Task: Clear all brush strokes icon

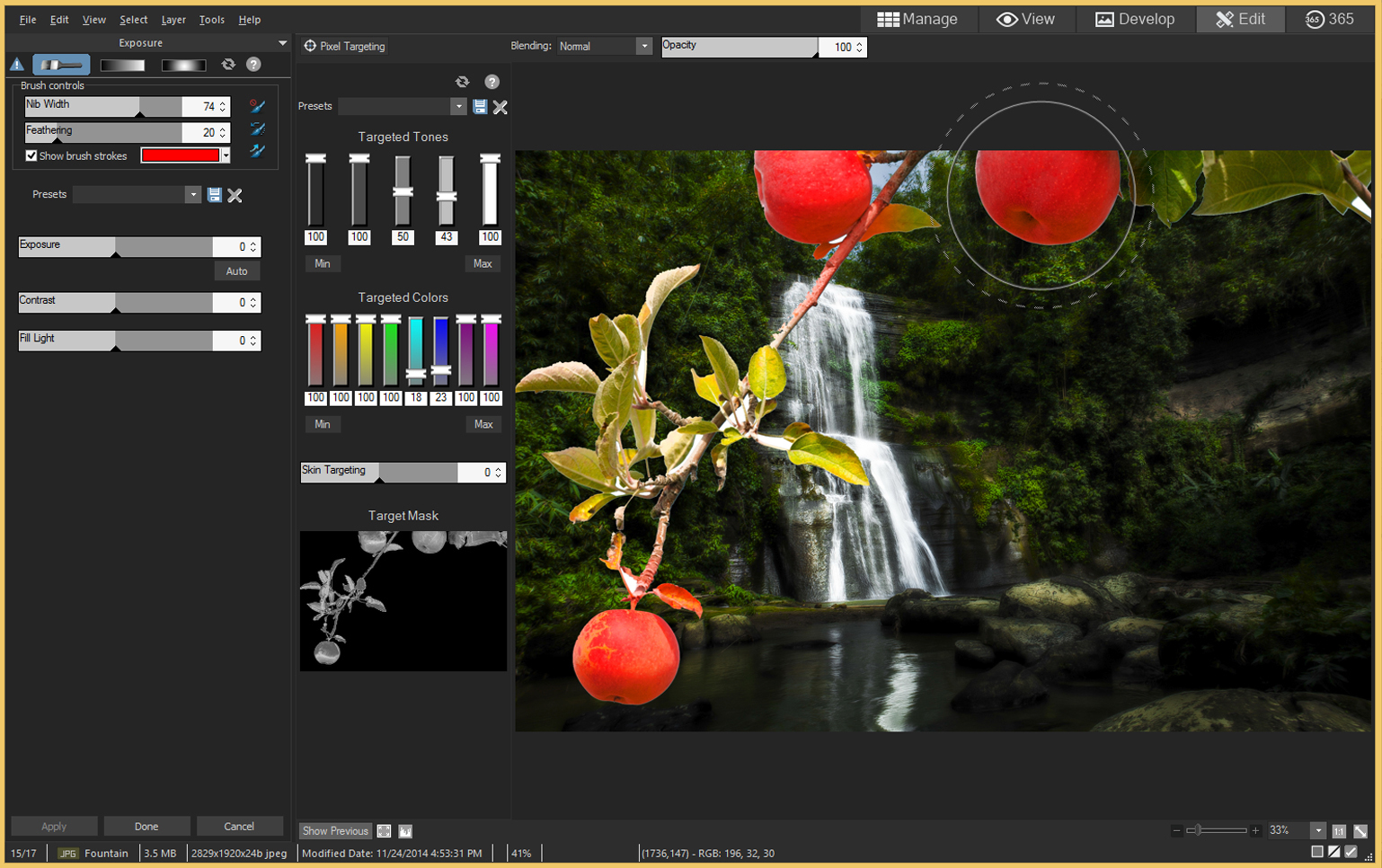Action: pyautogui.click(x=257, y=106)
